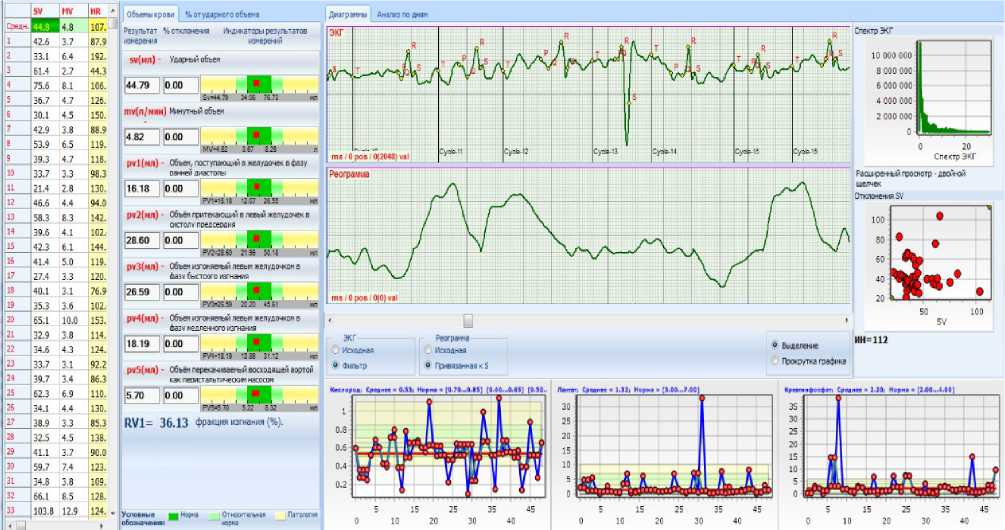Click the Отклонения SV scatter plot

click(928, 265)
